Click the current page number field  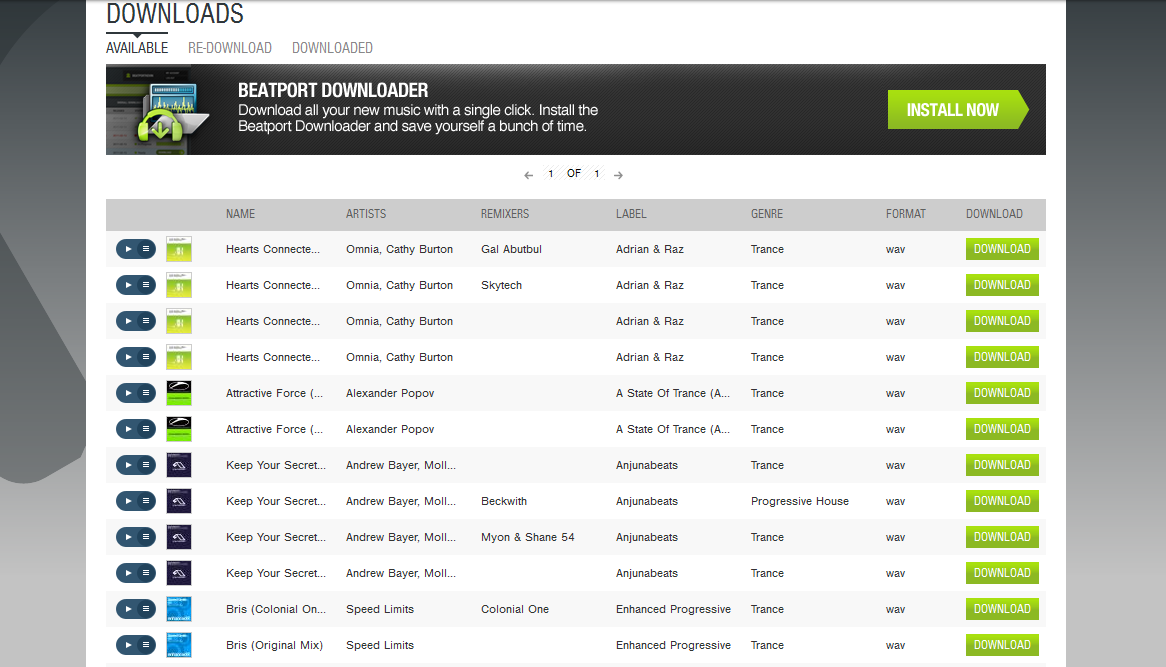[x=550, y=174]
